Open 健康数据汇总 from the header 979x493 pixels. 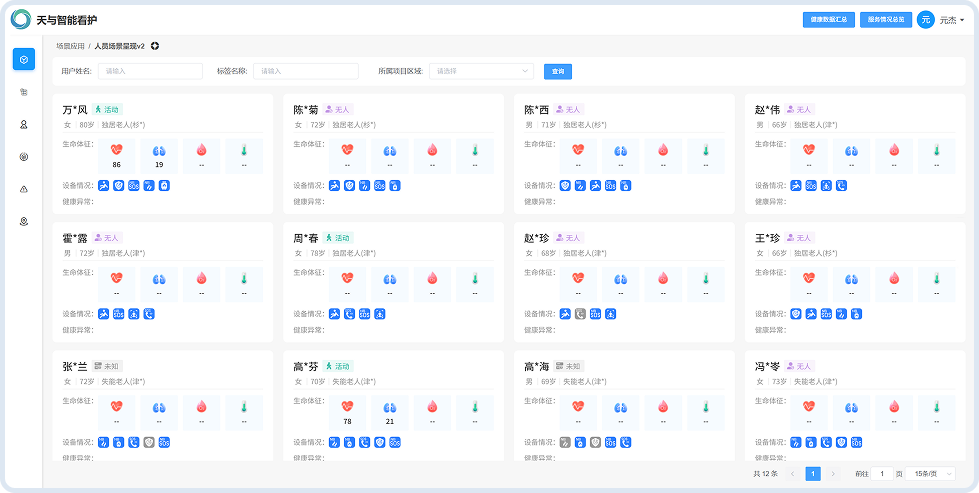click(829, 20)
